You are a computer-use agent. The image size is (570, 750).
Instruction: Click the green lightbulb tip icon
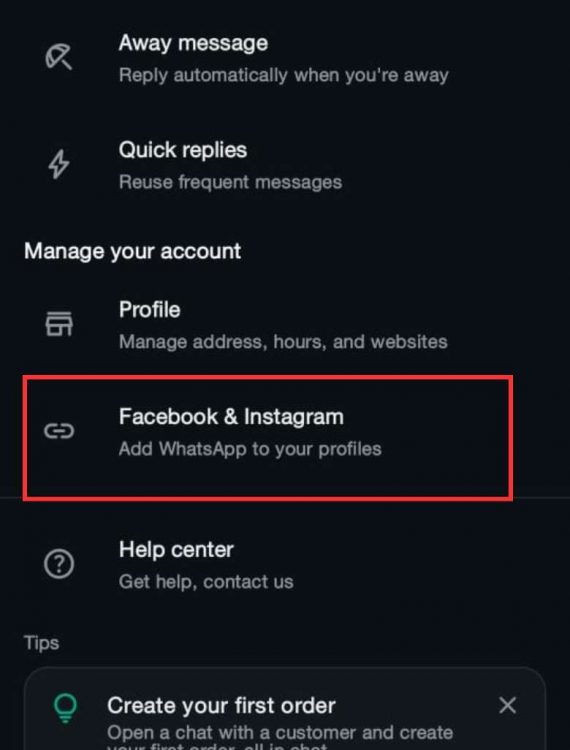(x=65, y=708)
